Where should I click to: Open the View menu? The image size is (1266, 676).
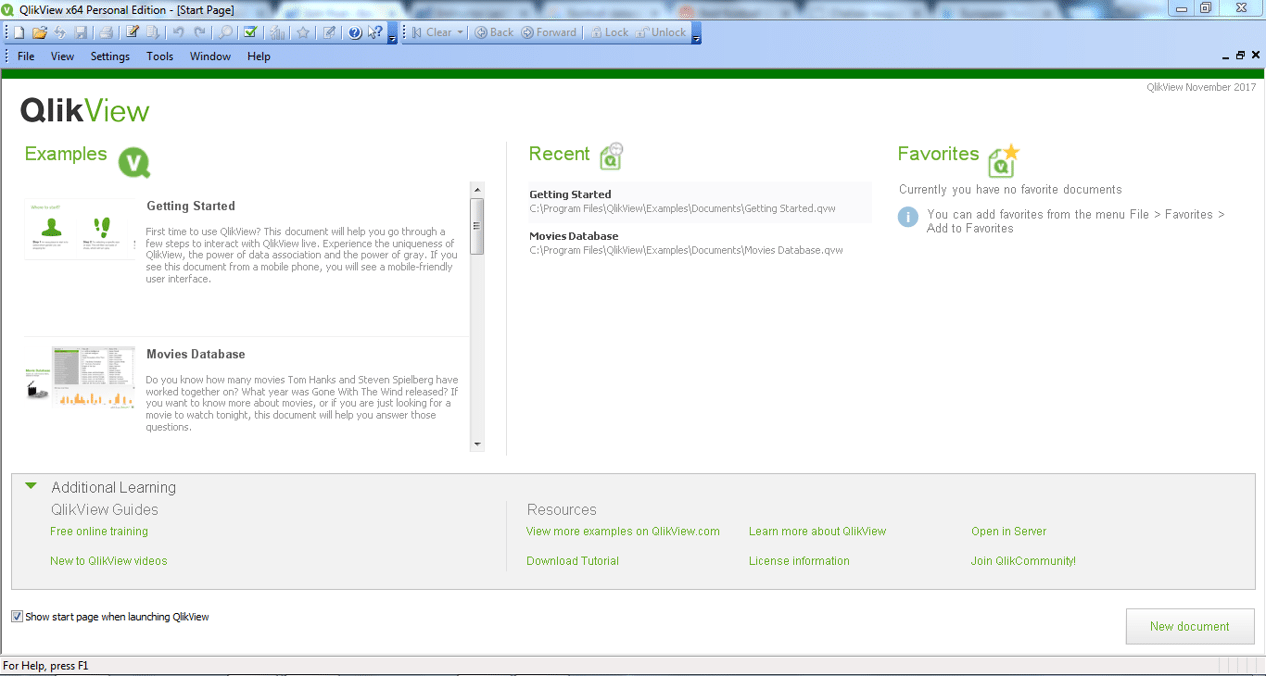(x=62, y=56)
